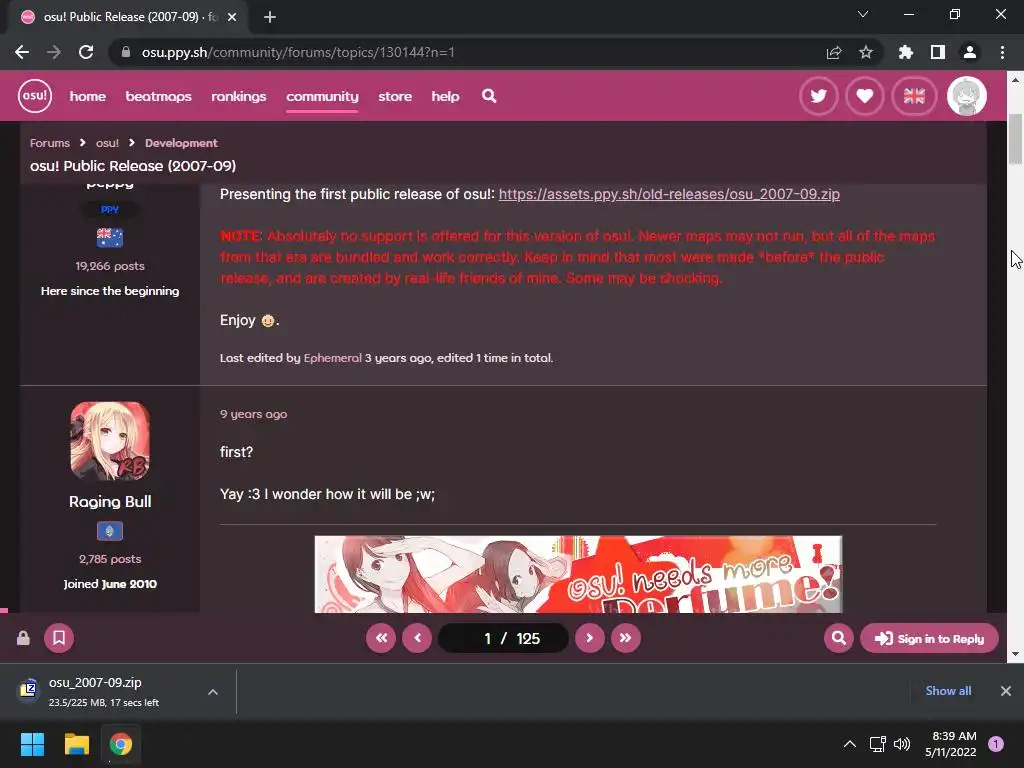
Task: Toggle the Chrome side panel icon
Action: coord(938,52)
